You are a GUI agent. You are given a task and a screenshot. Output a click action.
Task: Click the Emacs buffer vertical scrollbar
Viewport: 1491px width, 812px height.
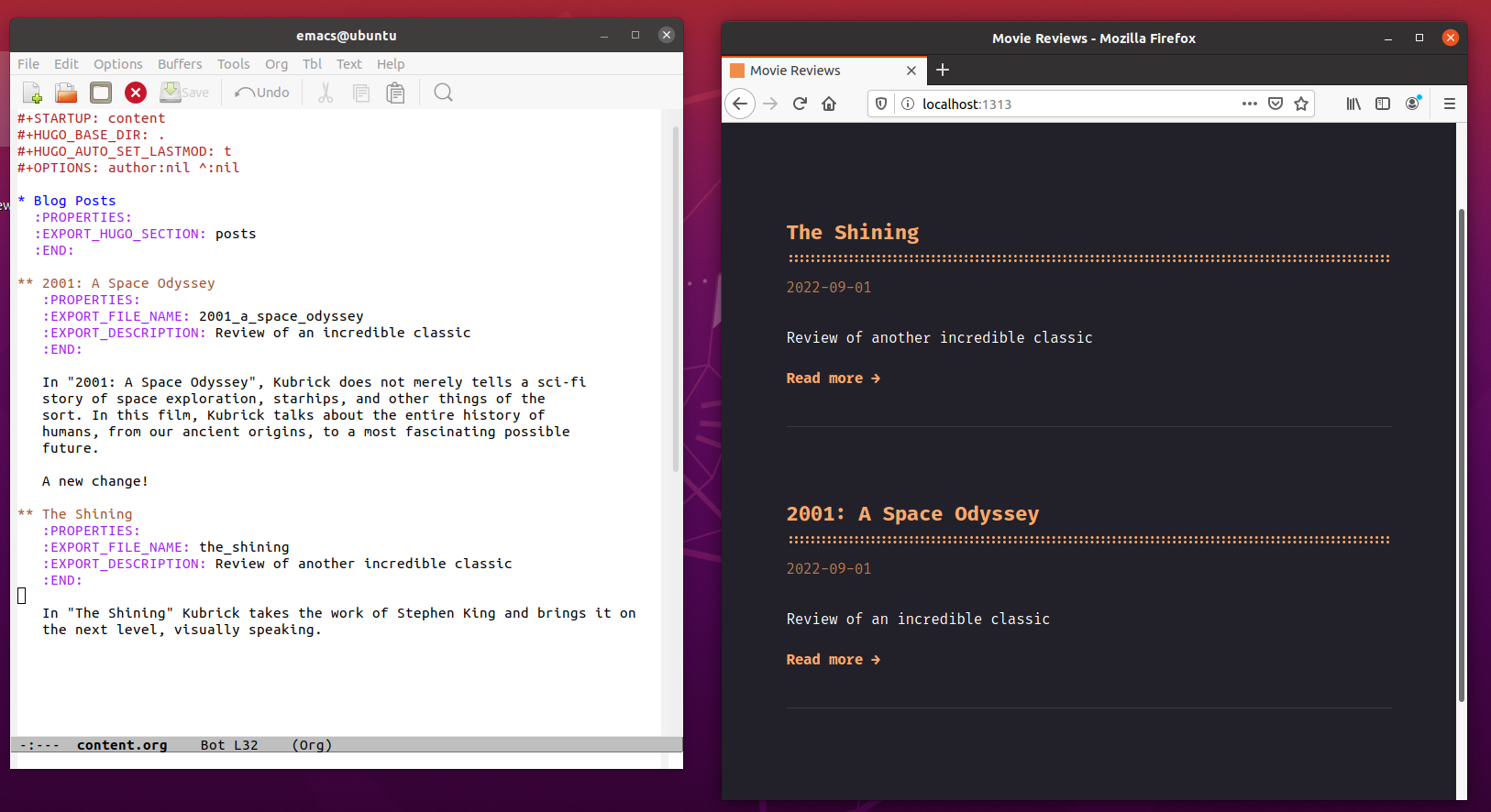[x=676, y=299]
